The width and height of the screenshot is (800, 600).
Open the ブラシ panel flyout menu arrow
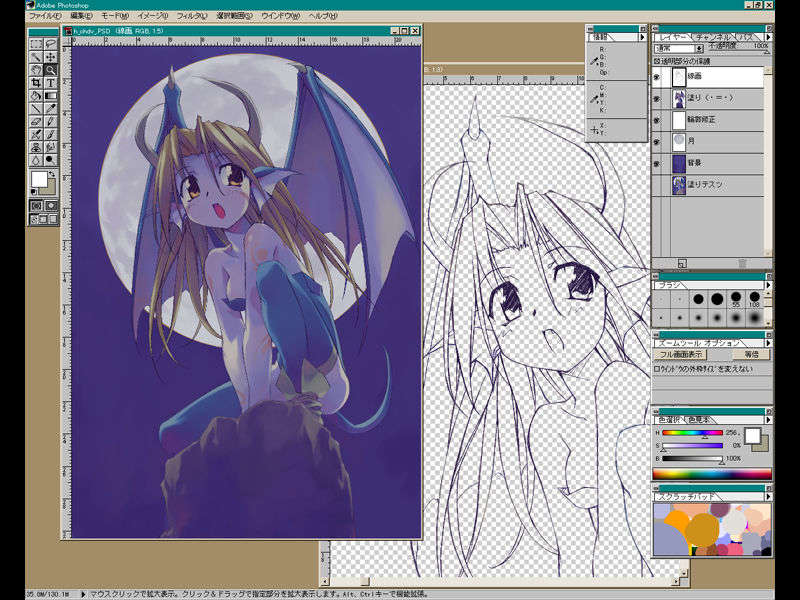[x=768, y=285]
